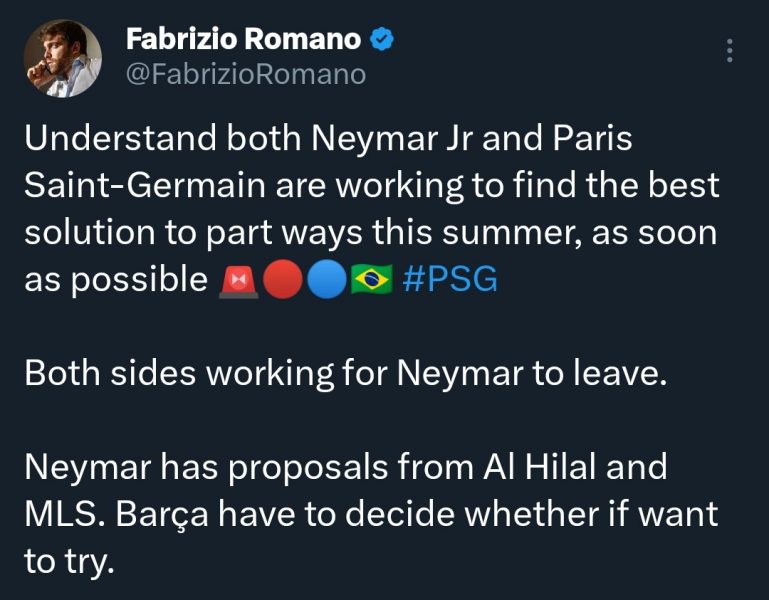Click the red circle emoji
This screenshot has height=600, width=769.
click(x=282, y=281)
